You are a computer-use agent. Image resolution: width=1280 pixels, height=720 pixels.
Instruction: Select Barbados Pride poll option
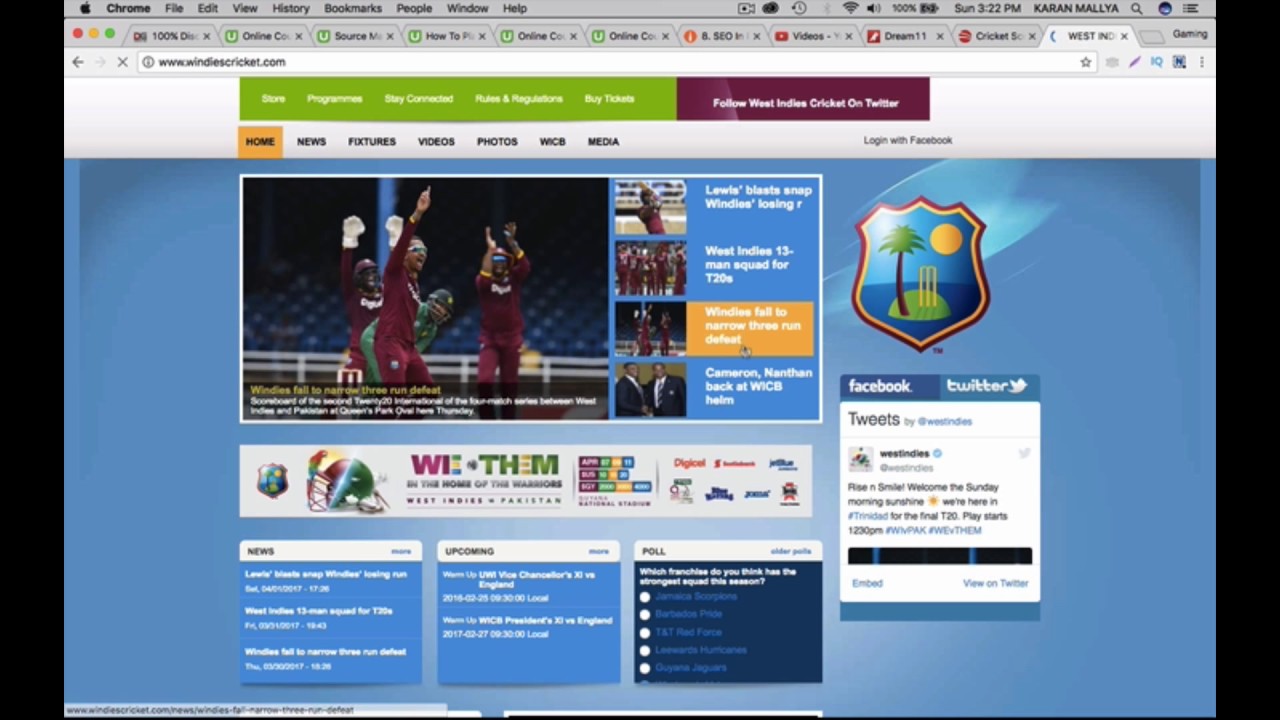click(x=645, y=614)
